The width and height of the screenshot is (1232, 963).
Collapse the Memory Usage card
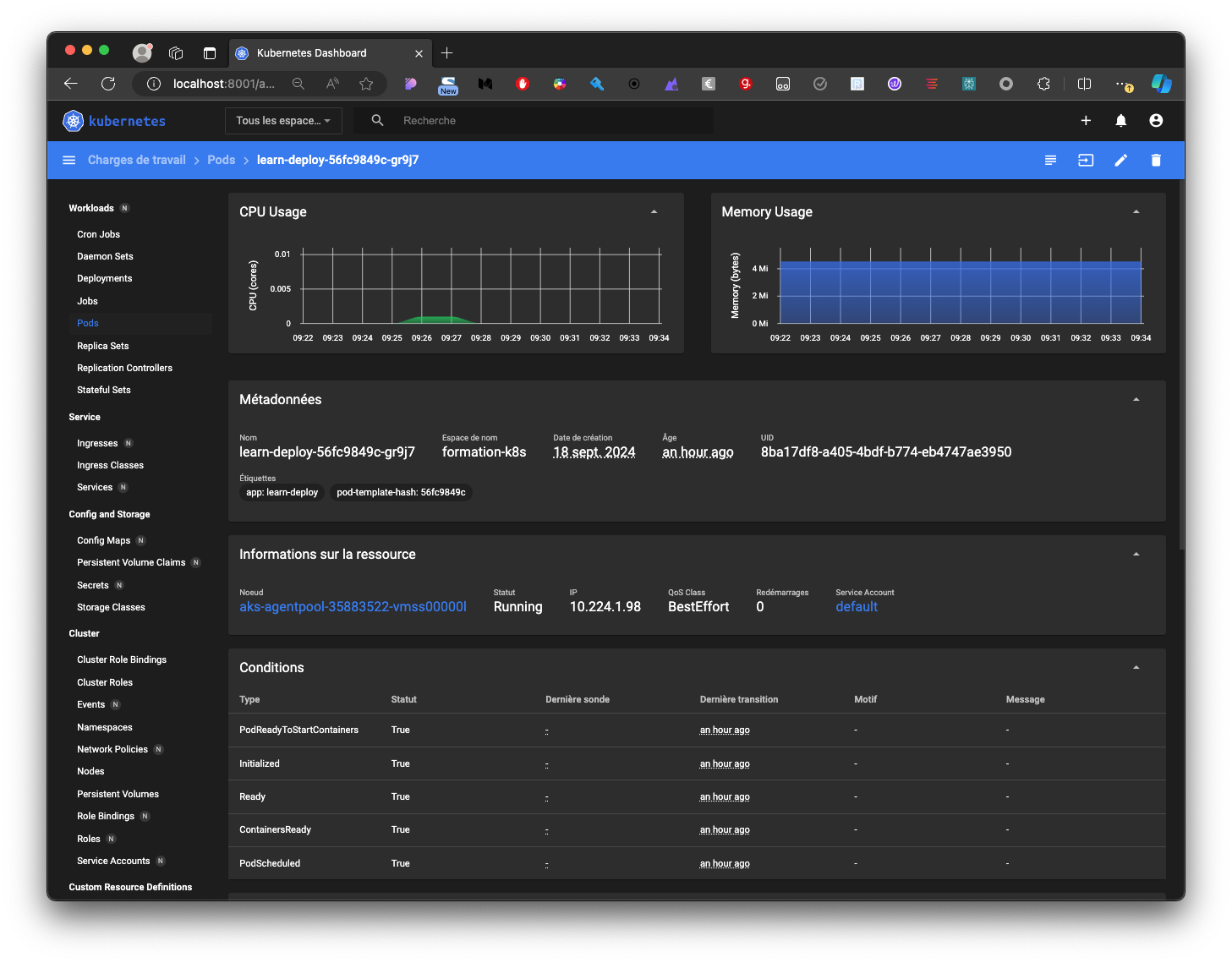[1136, 212]
